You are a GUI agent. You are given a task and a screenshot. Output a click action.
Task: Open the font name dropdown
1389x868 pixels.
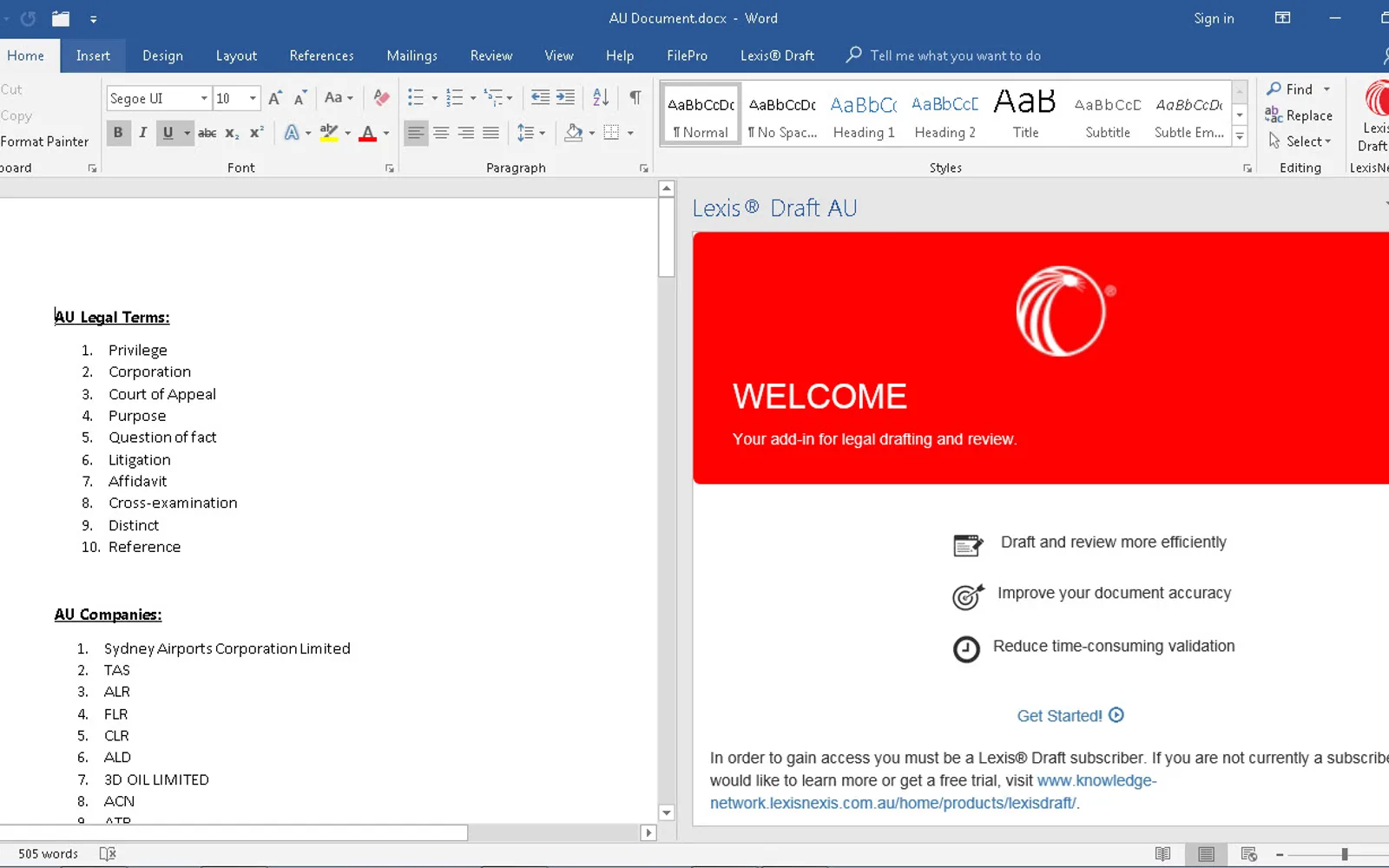coord(204,98)
